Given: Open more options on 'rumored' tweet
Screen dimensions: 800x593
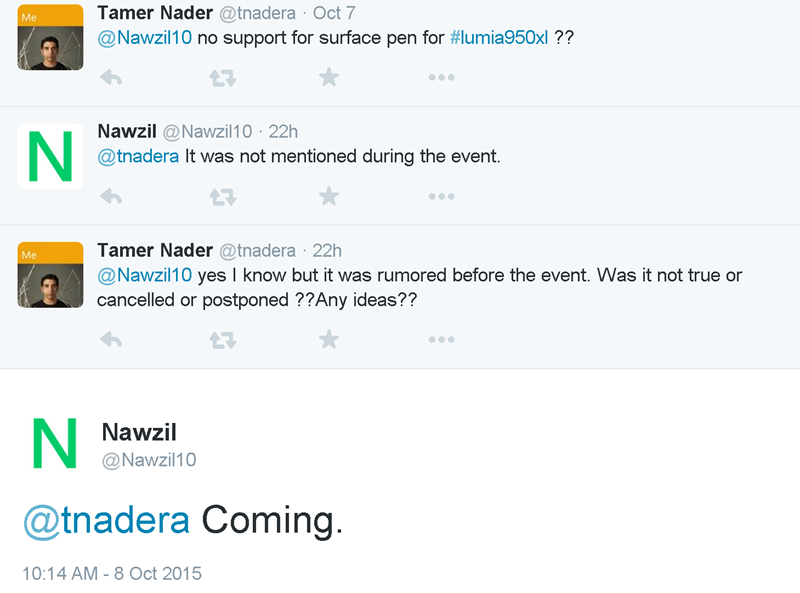Looking at the screenshot, I should tap(441, 340).
